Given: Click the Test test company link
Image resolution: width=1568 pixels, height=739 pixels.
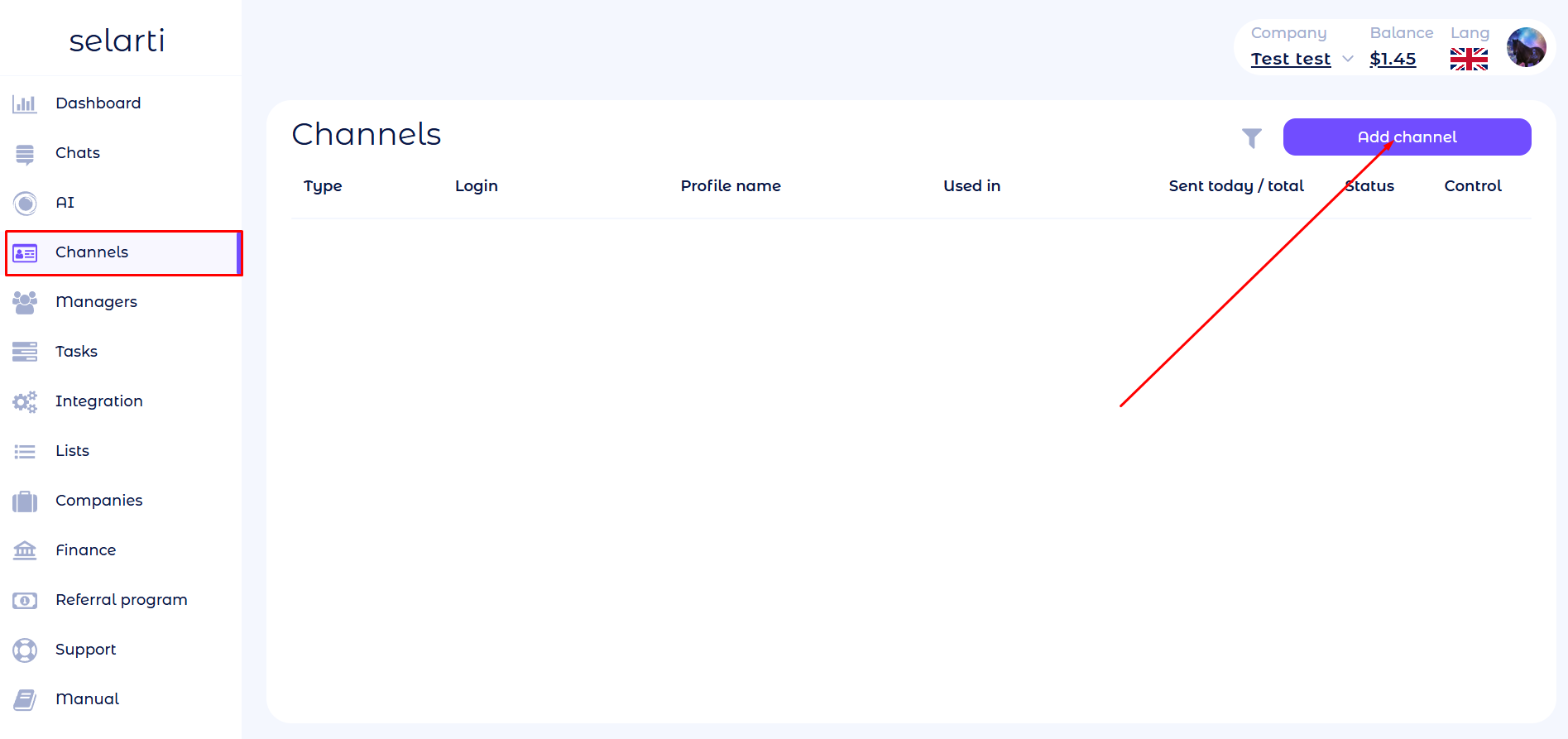Looking at the screenshot, I should (1290, 59).
